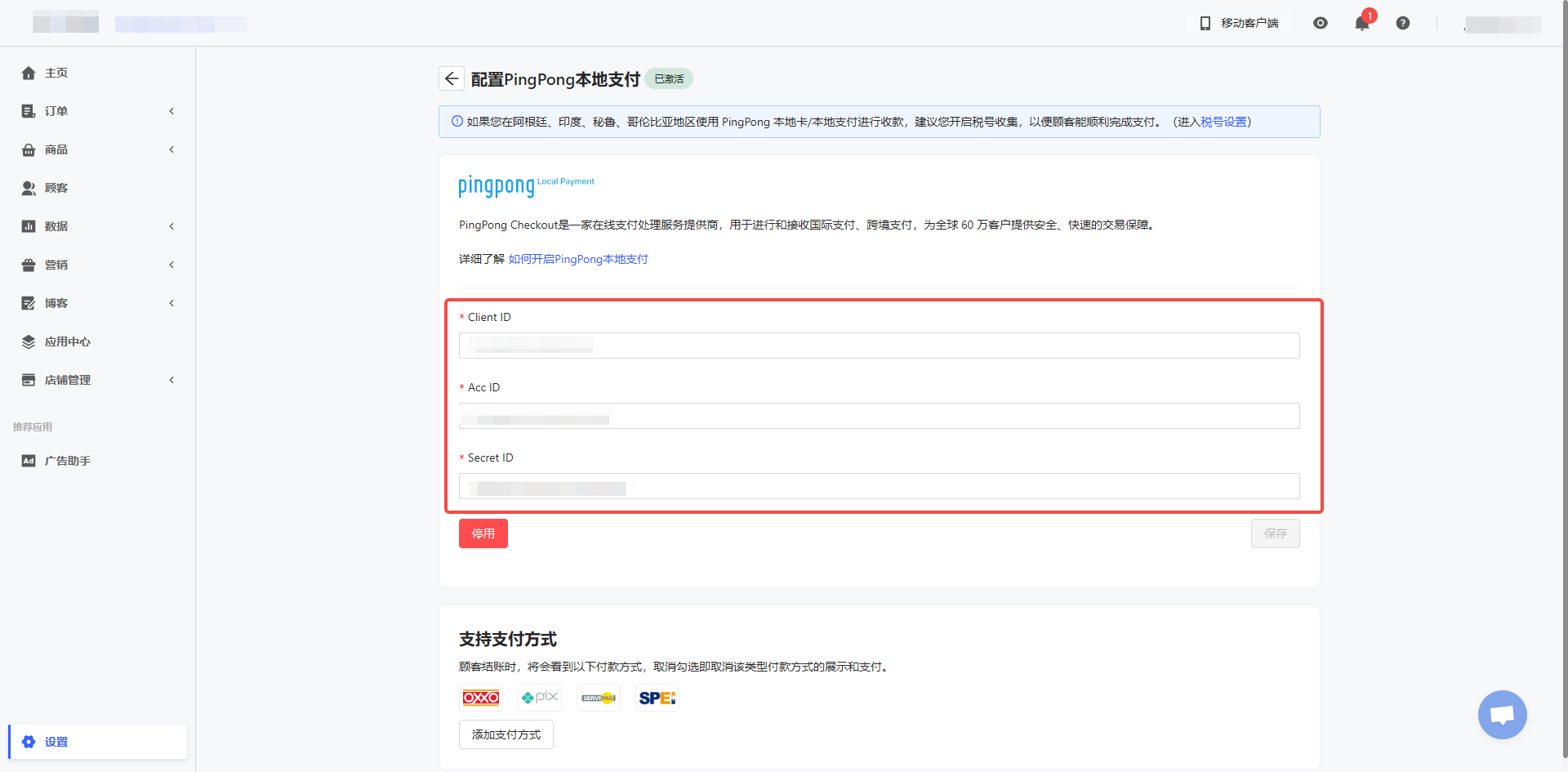Expand the 商品 menu chevron

(171, 149)
